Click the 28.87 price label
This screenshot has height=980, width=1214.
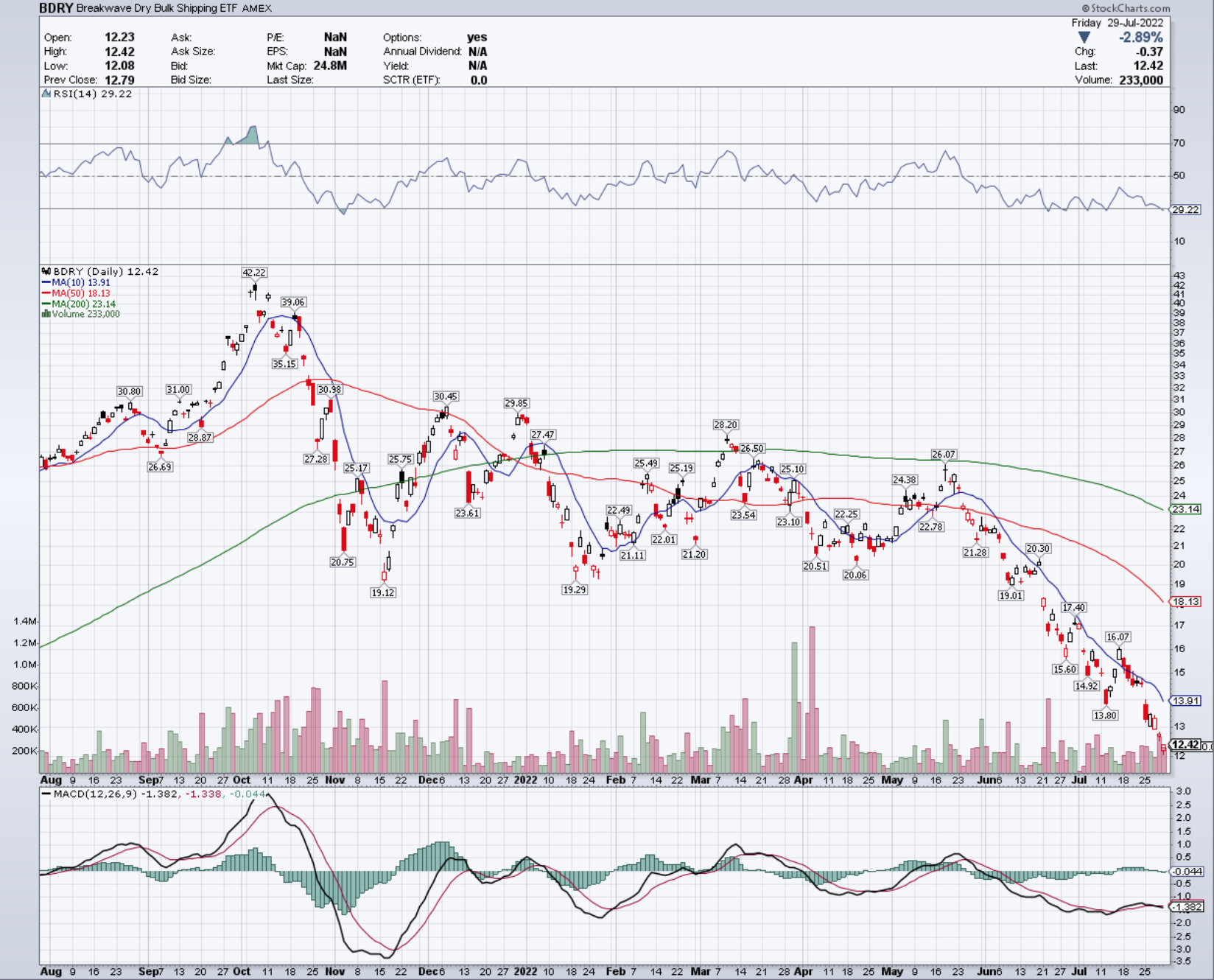point(200,438)
